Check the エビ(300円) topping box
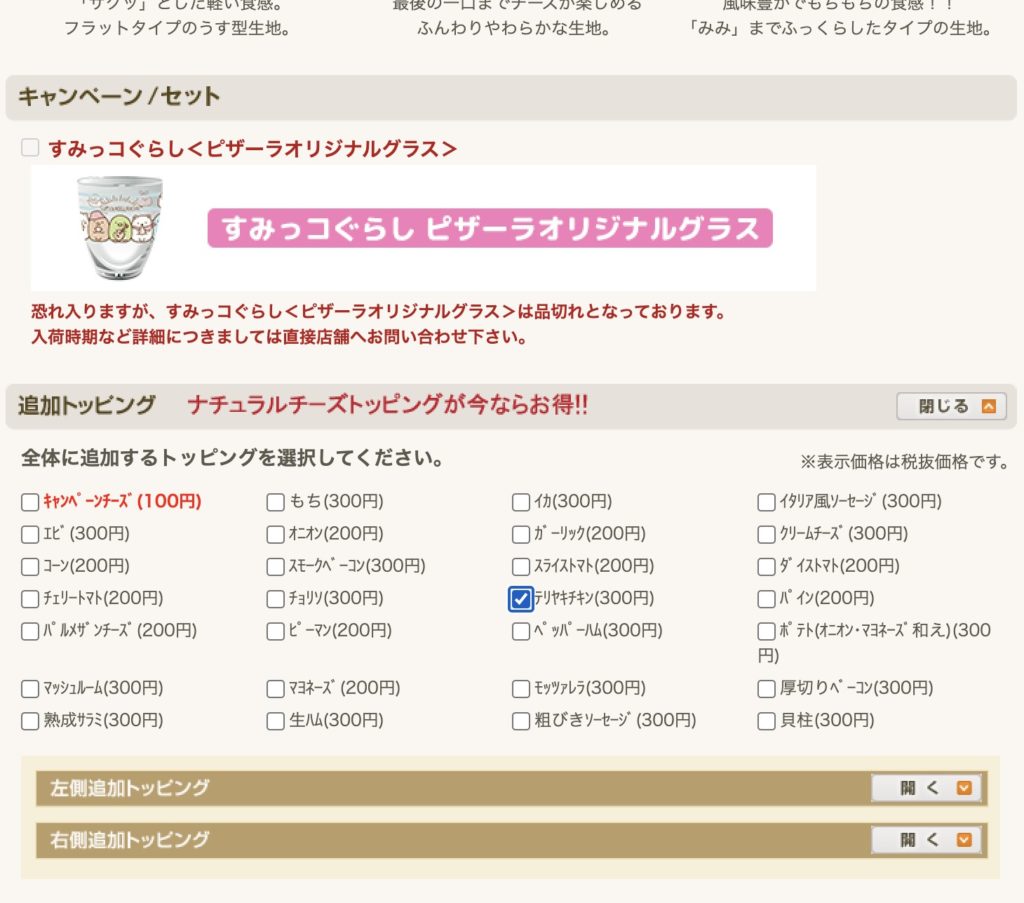 pos(30,534)
